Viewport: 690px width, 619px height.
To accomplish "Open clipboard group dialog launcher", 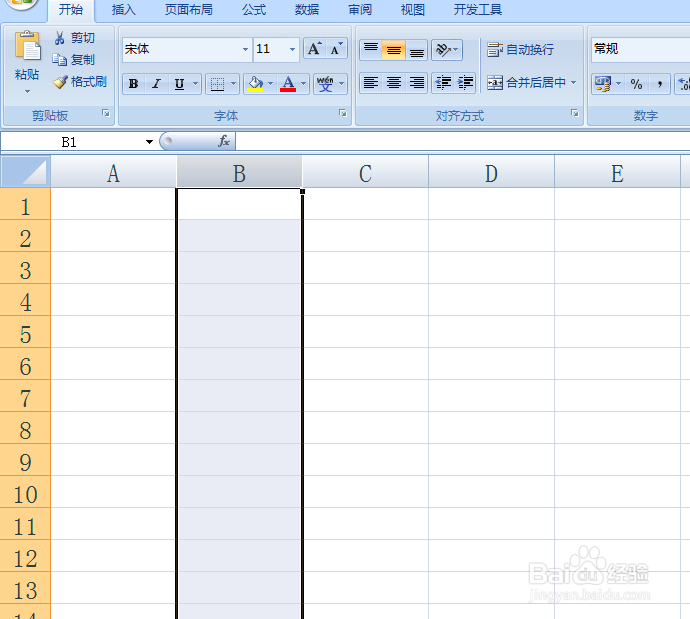I will pyautogui.click(x=106, y=113).
